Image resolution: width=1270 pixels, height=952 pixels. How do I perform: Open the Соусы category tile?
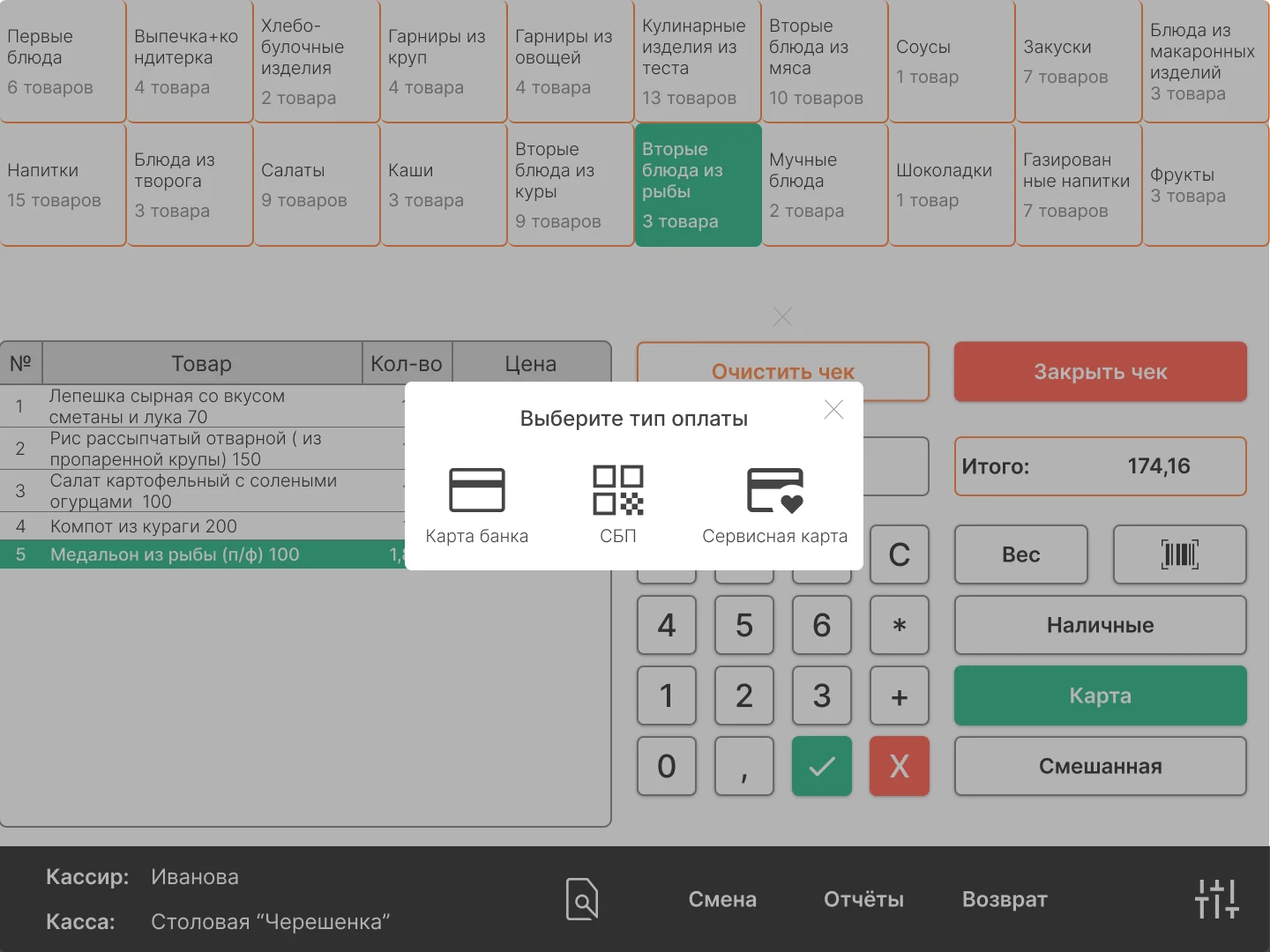pos(952,61)
